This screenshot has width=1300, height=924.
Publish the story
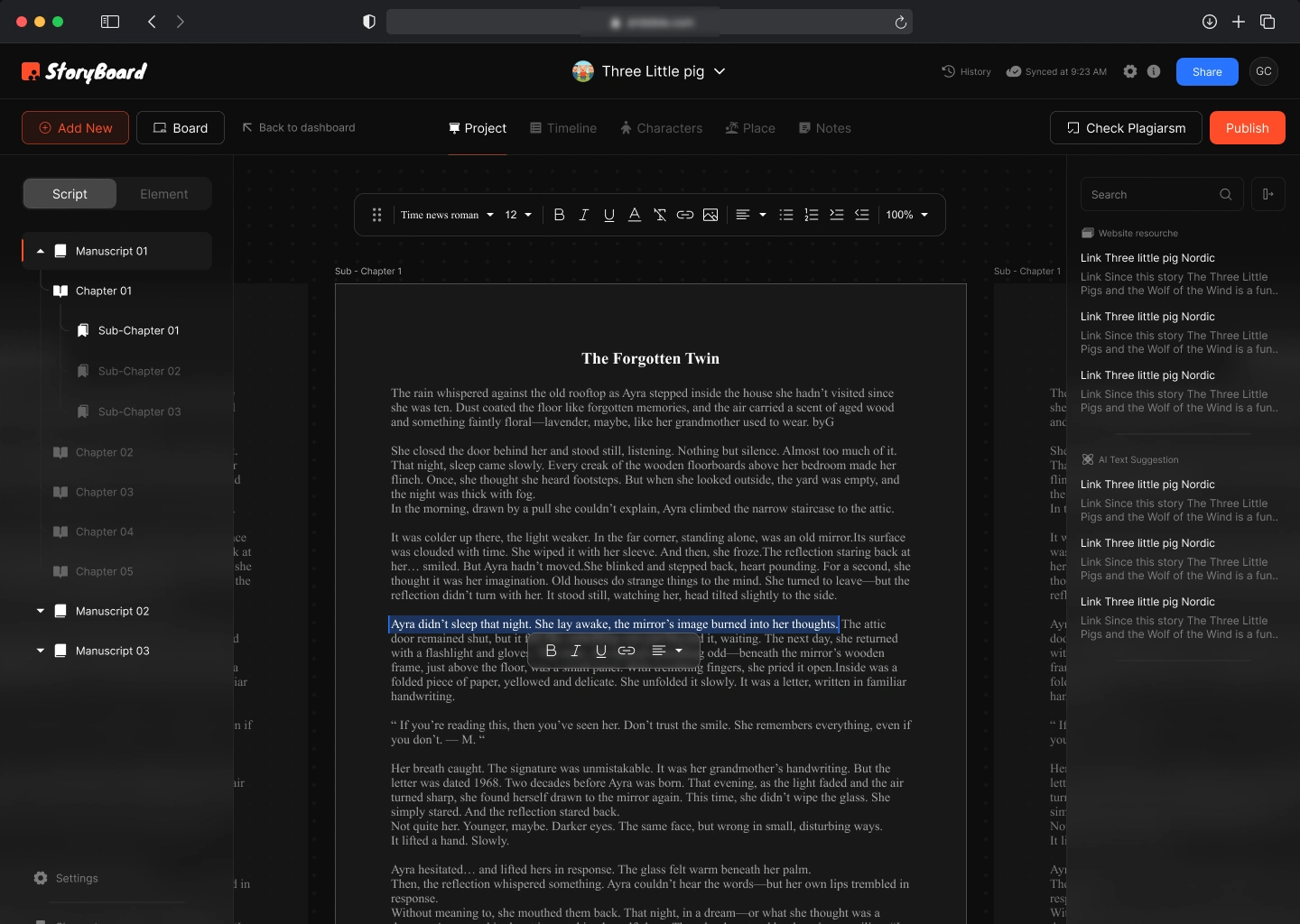tap(1248, 128)
